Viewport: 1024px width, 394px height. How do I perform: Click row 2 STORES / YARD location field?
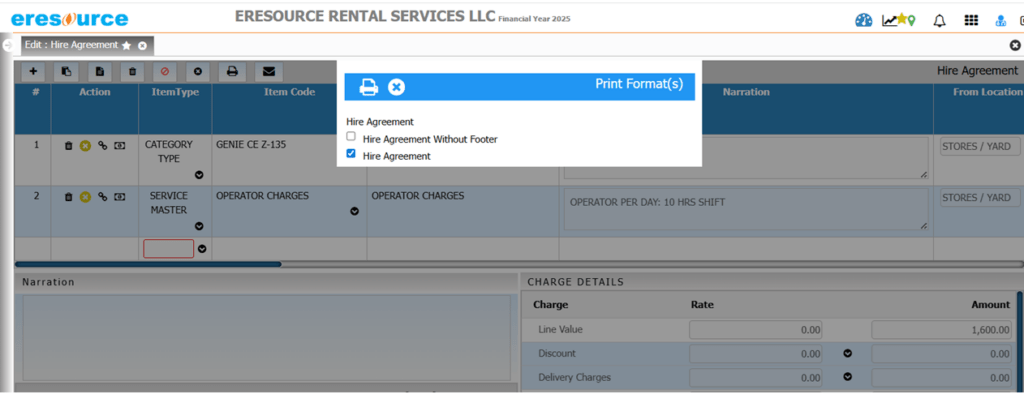coord(980,198)
